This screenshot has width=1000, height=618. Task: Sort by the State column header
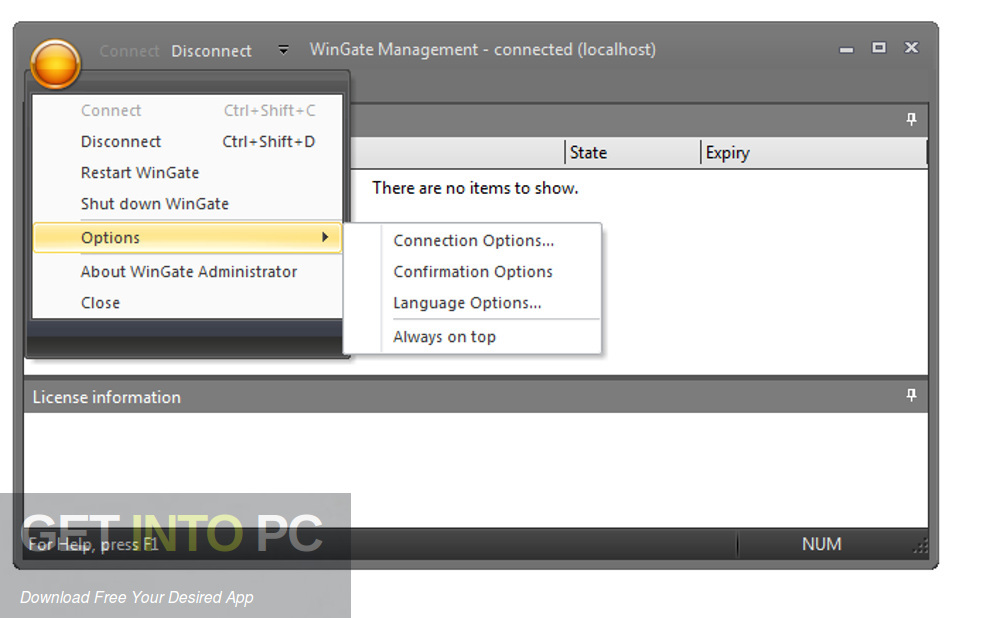(632, 152)
